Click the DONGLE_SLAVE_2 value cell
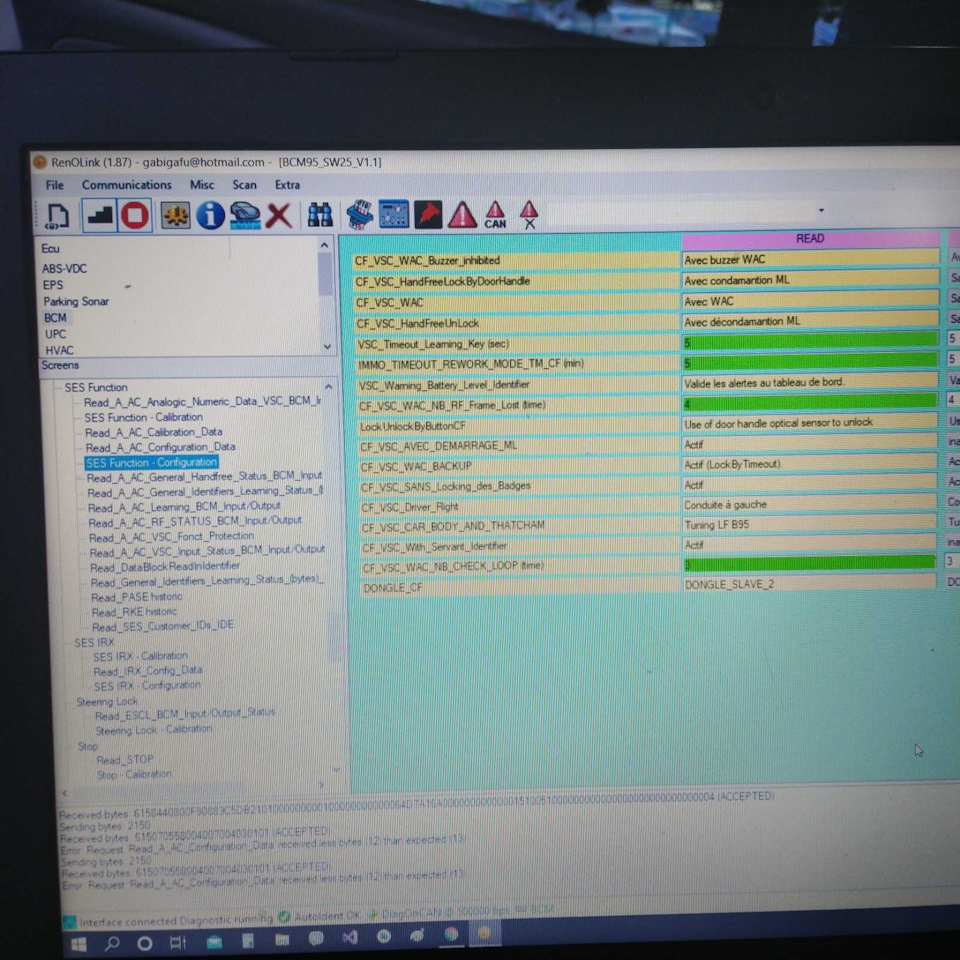 click(x=809, y=584)
